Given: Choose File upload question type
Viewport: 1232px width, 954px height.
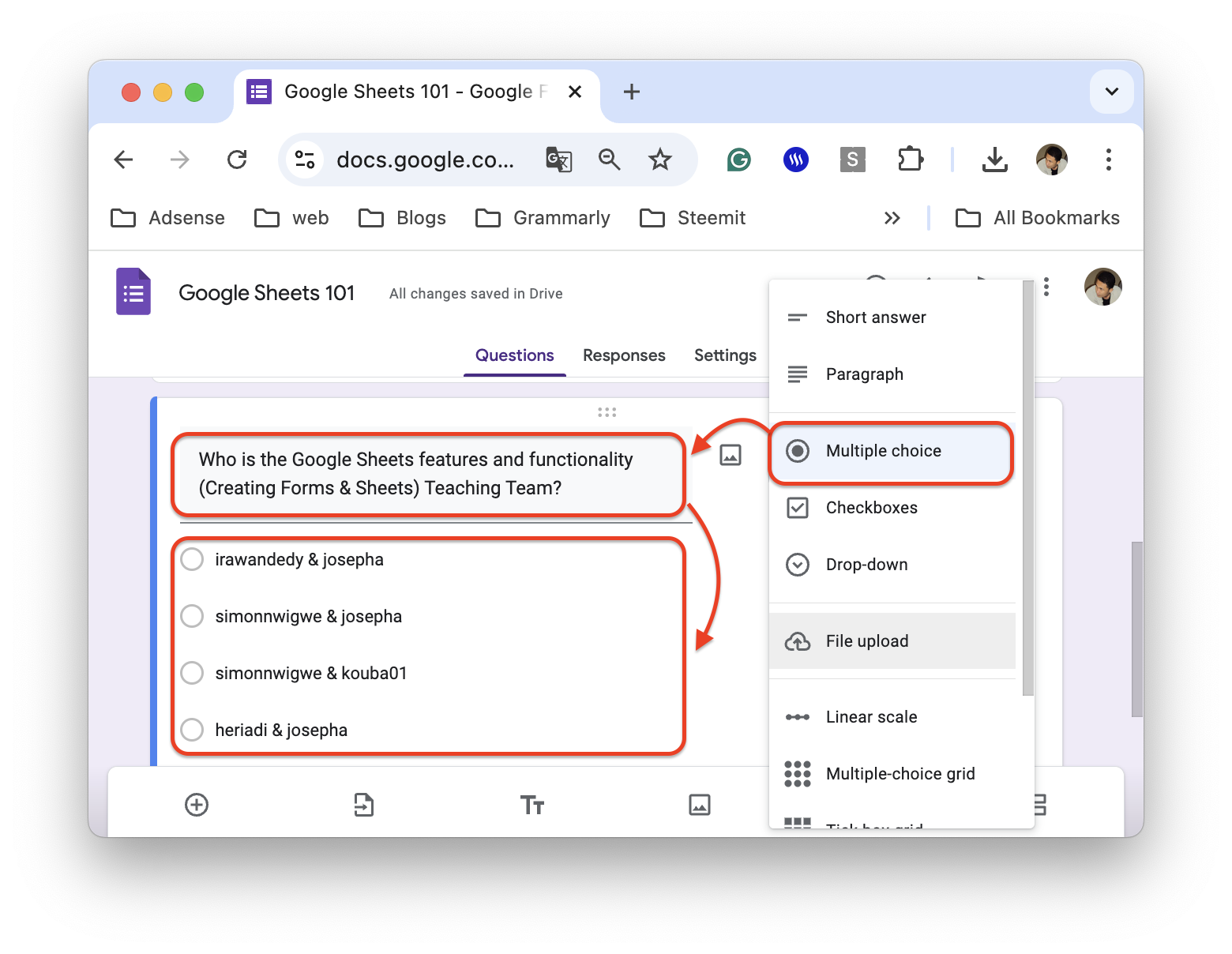Looking at the screenshot, I should click(892, 641).
